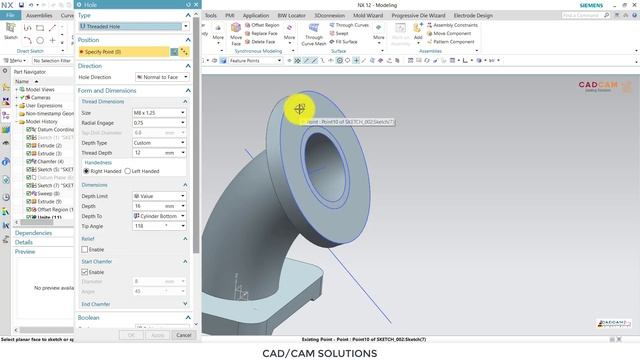This screenshot has width=640, height=360.
Task: Open the PMI ribbon tab
Action: click(230, 16)
